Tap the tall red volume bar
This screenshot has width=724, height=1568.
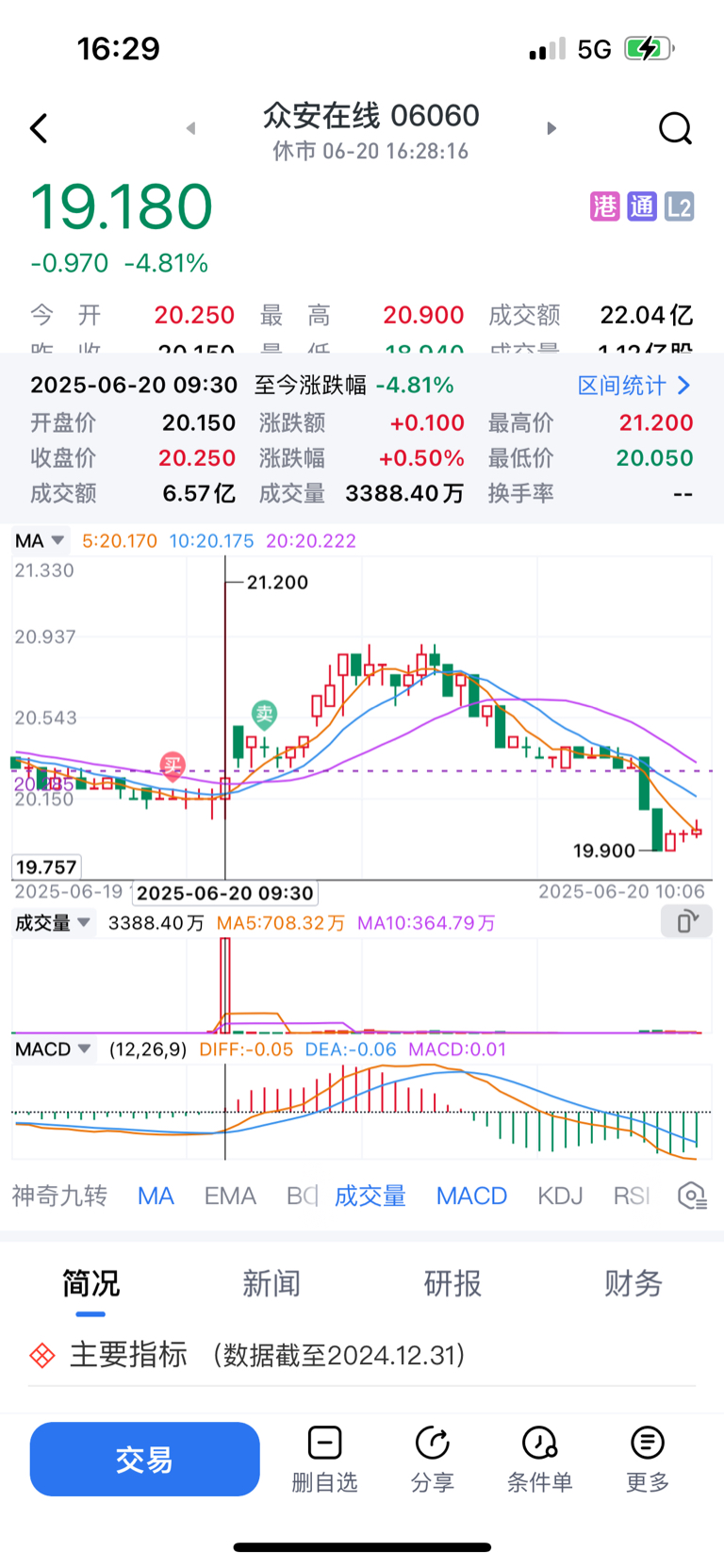pyautogui.click(x=225, y=985)
